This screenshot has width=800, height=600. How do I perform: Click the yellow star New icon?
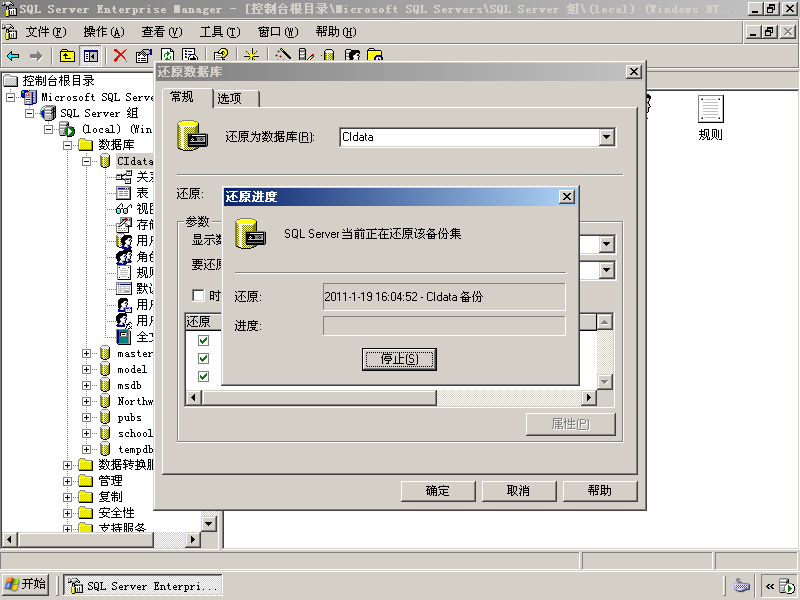[x=252, y=55]
